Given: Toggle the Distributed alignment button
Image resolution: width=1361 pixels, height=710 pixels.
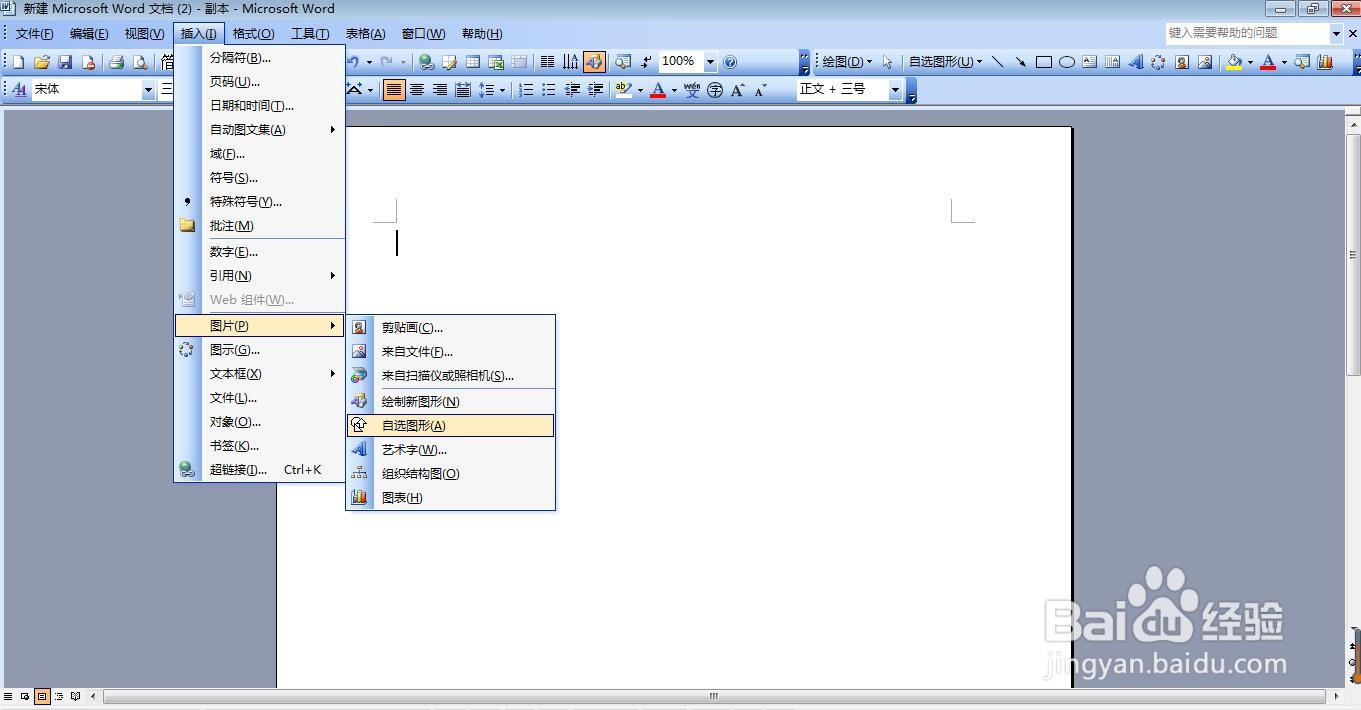Looking at the screenshot, I should 463,90.
